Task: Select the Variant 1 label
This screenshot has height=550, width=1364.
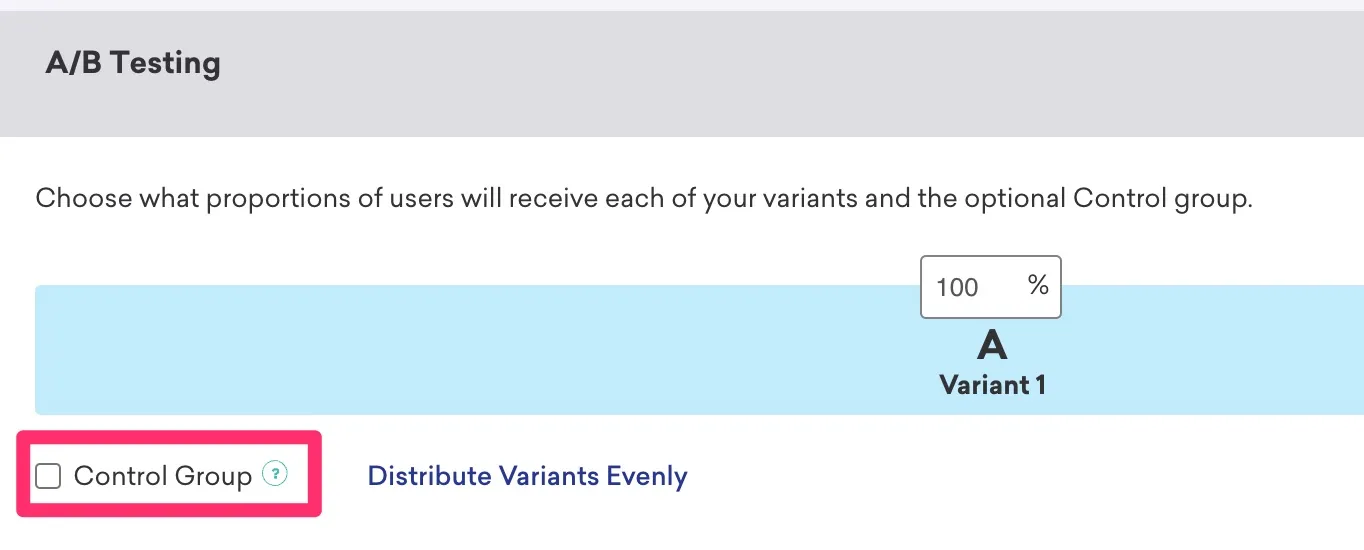Action: 992,385
